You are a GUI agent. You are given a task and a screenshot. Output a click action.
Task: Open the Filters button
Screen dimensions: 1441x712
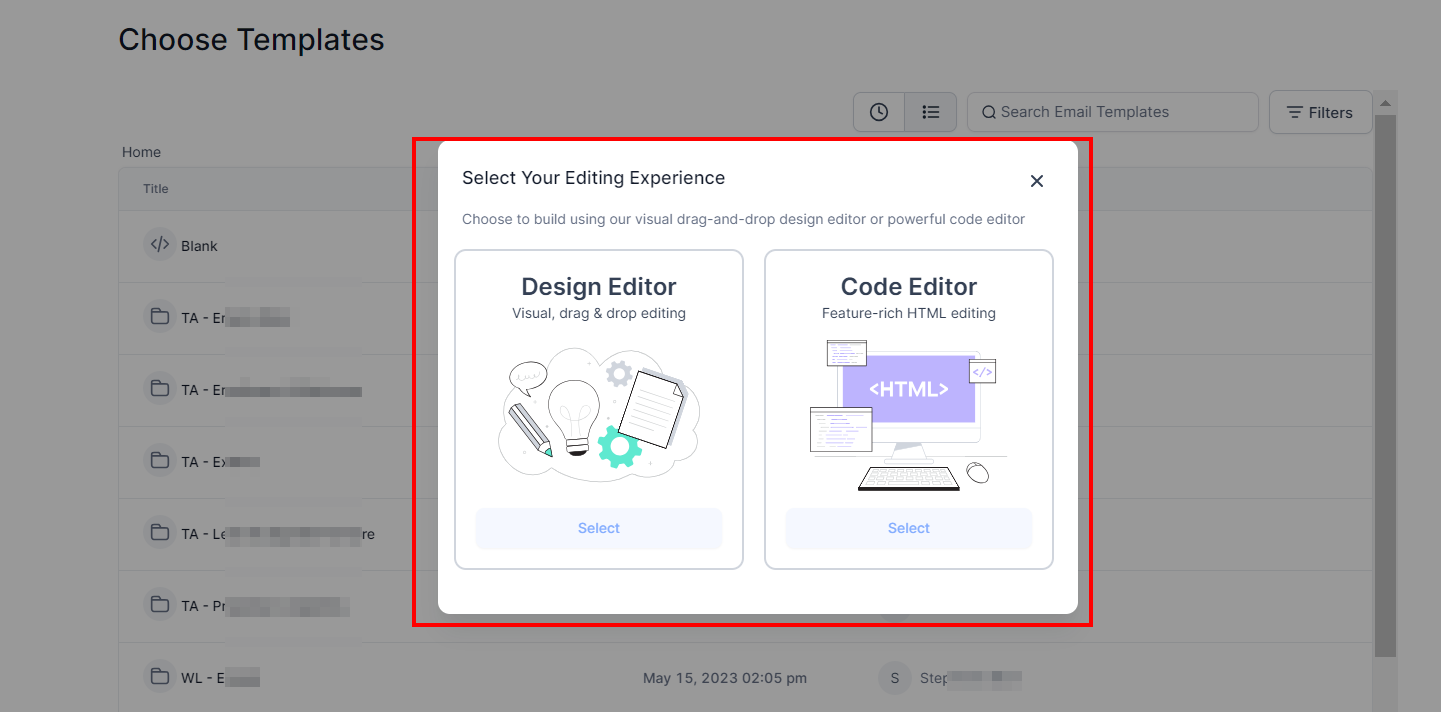pos(1320,112)
